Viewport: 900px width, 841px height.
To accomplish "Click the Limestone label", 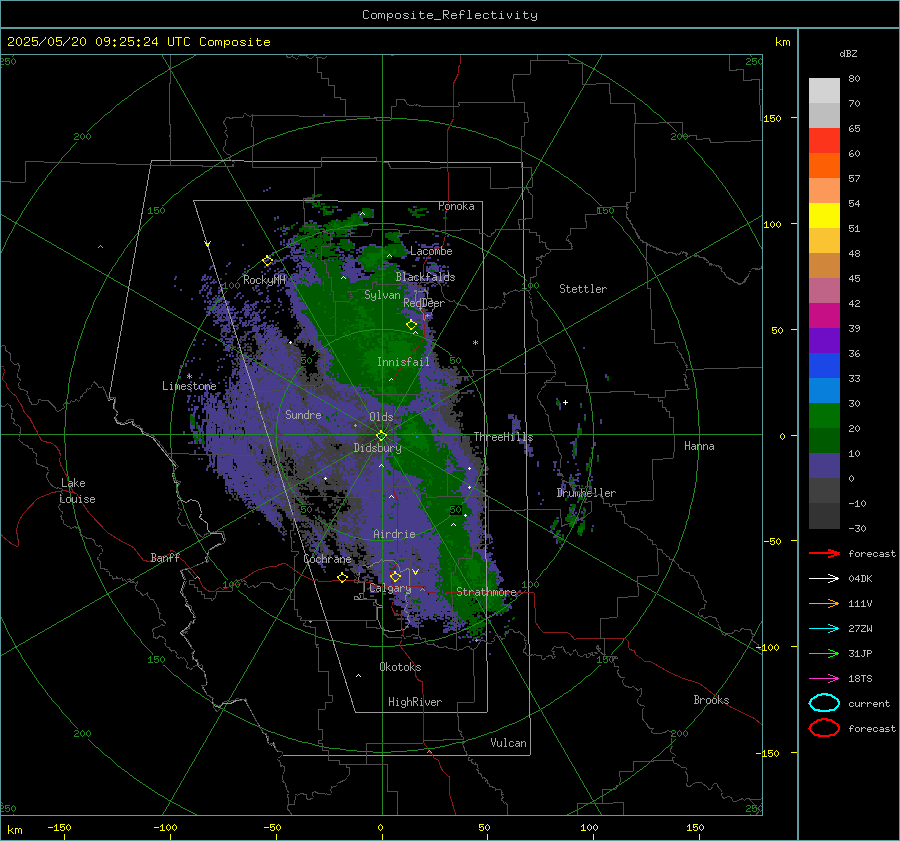I will (x=189, y=386).
